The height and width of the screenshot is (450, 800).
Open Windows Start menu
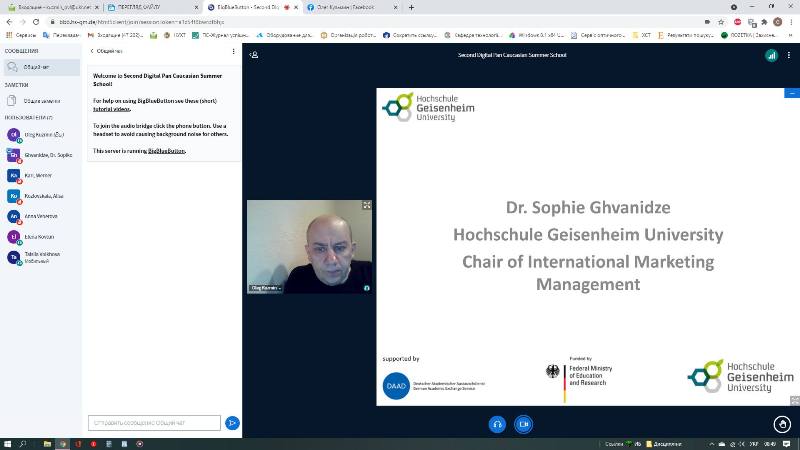[x=7, y=444]
